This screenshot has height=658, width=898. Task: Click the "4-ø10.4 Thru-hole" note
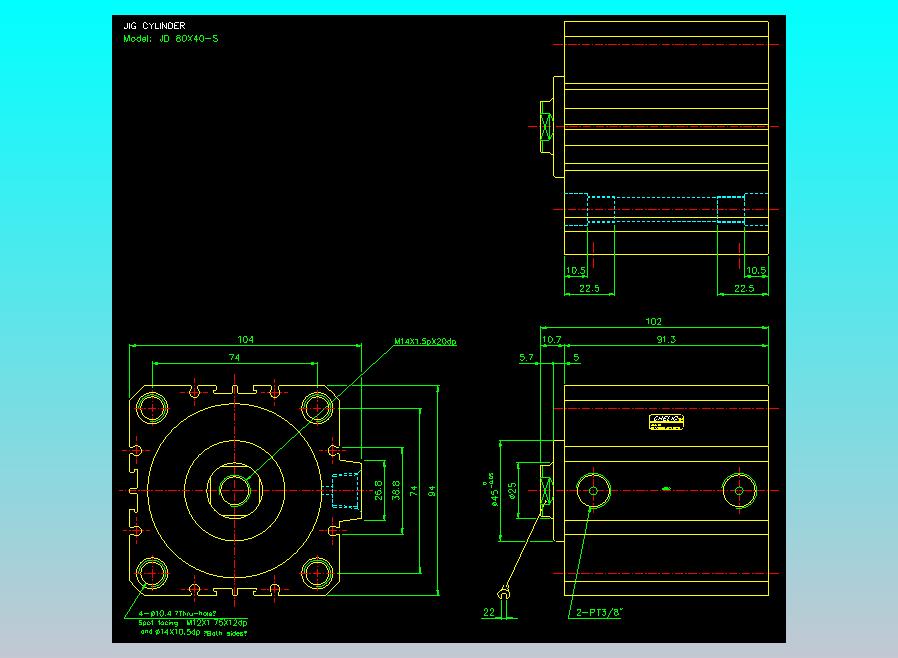click(x=177, y=613)
